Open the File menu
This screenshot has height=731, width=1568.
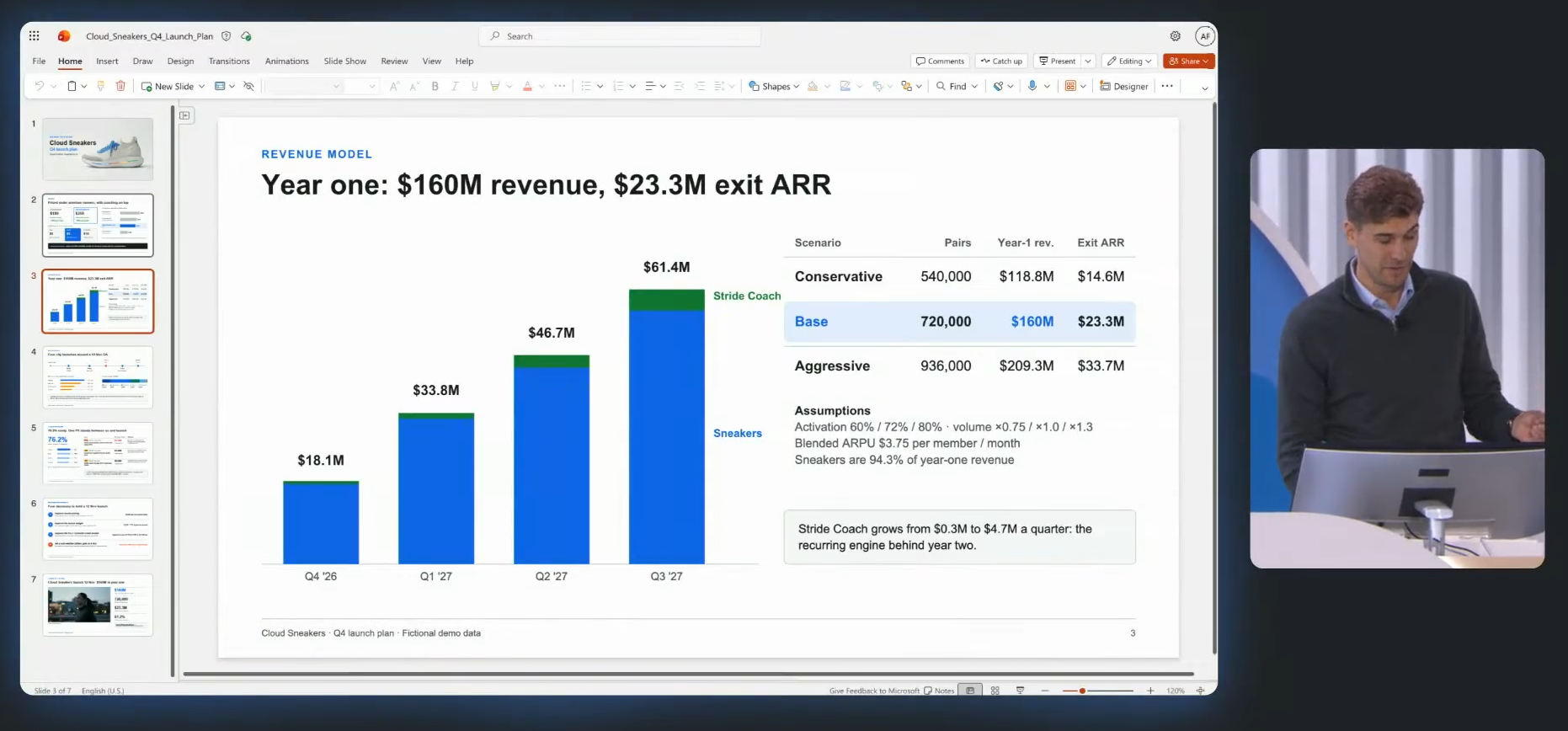[x=39, y=61]
